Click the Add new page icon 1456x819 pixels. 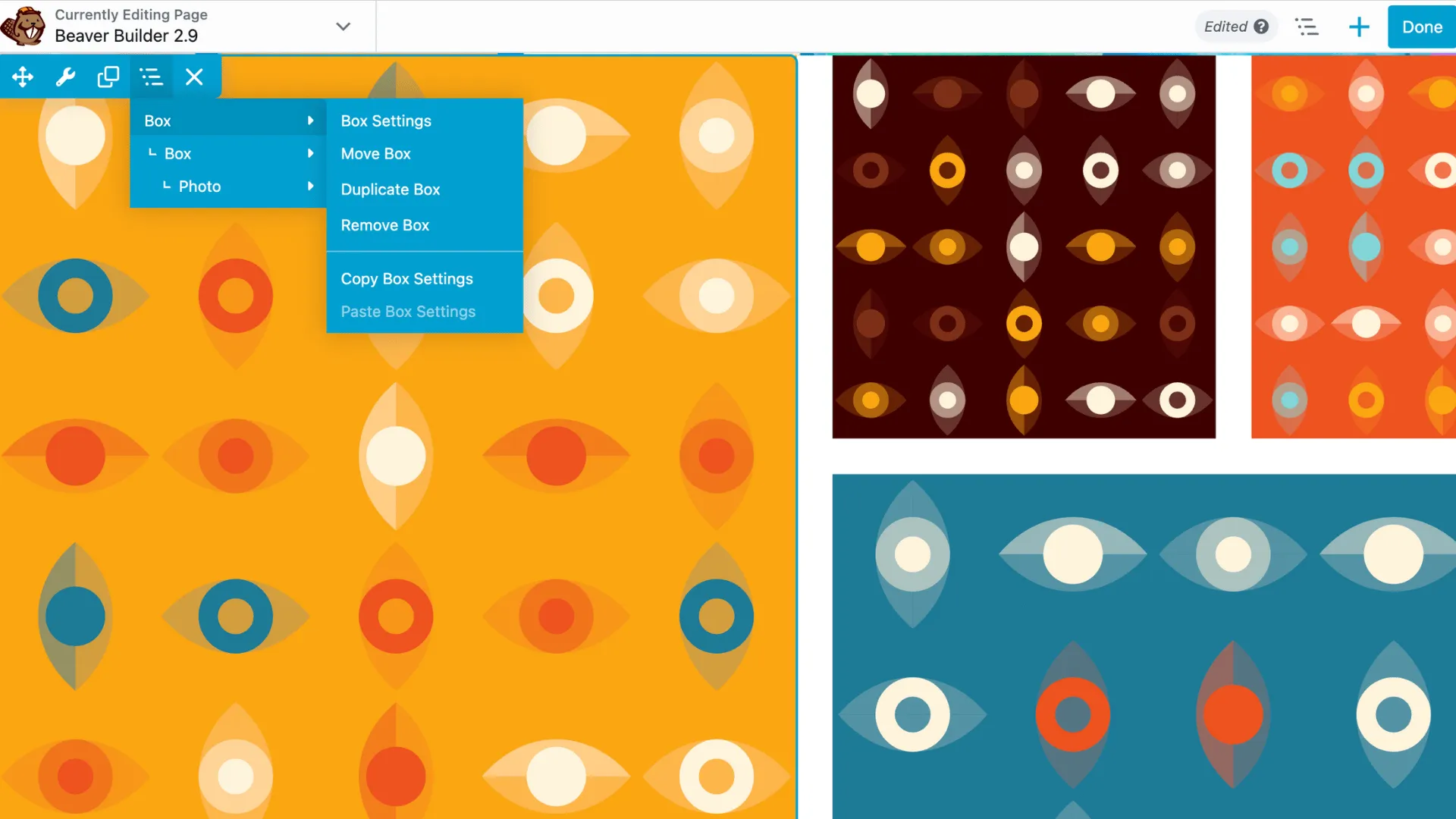(x=1359, y=27)
